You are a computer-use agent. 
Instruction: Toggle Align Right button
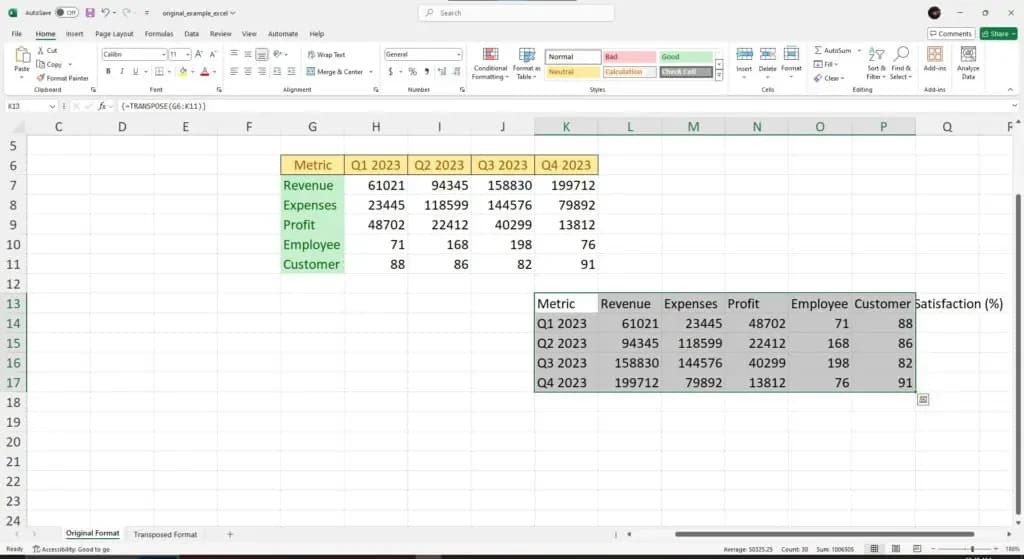[x=262, y=71]
